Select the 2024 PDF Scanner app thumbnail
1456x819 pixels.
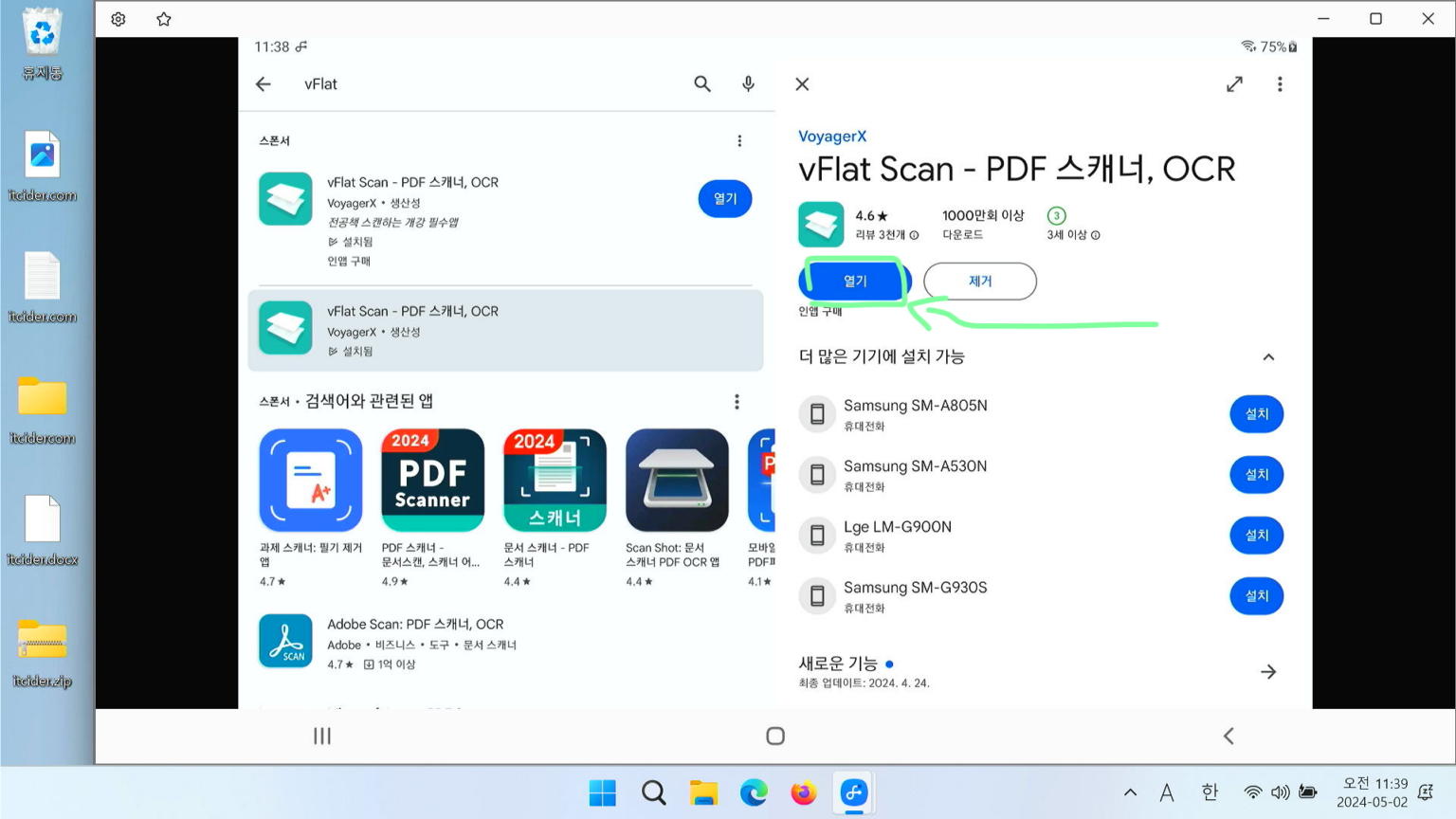(432, 481)
